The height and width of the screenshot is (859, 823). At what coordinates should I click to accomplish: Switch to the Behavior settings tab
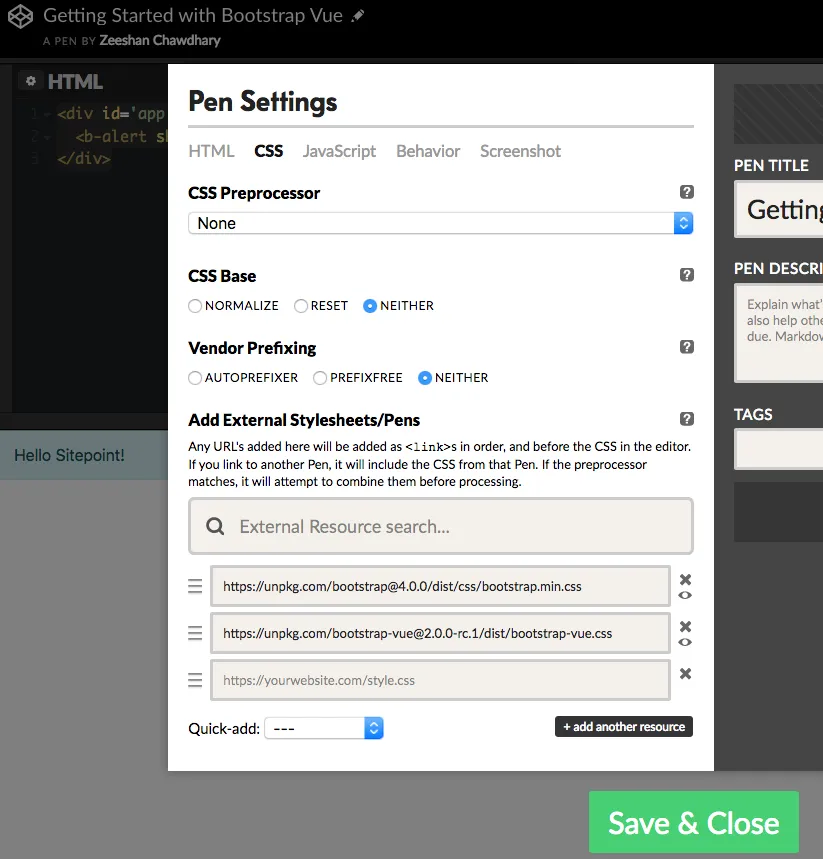[x=428, y=151]
